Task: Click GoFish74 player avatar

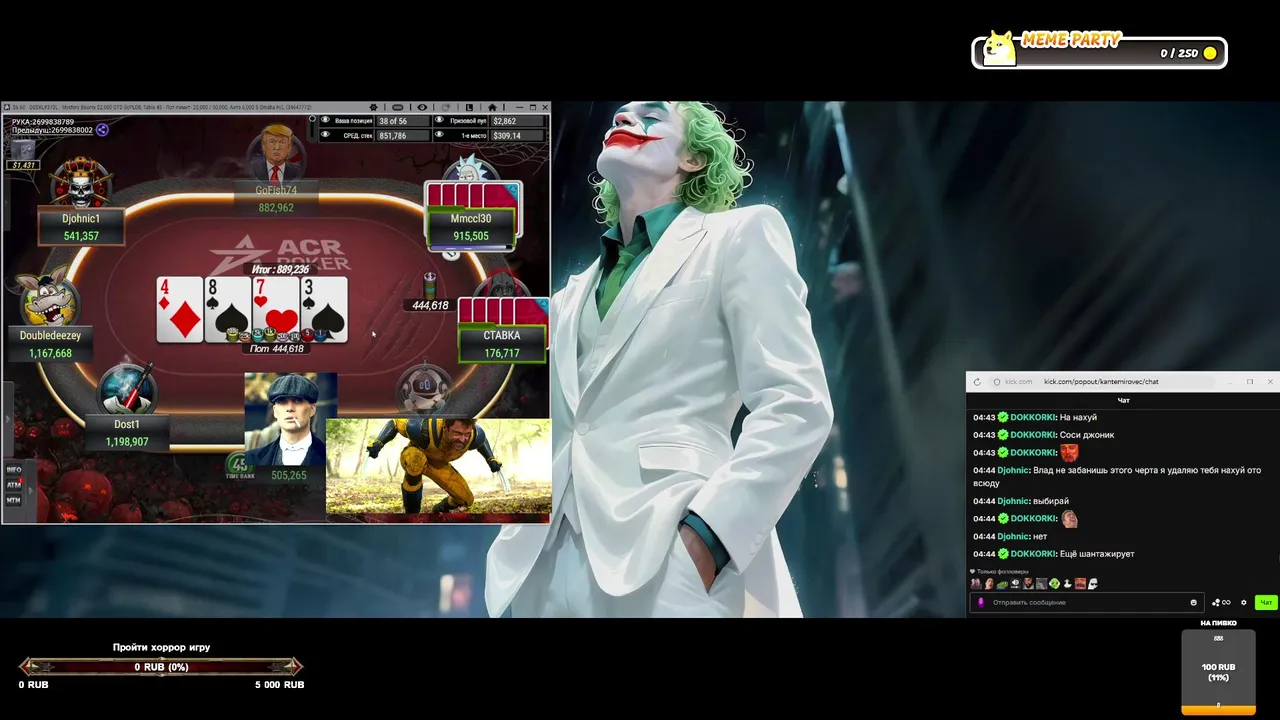Action: 275,155
